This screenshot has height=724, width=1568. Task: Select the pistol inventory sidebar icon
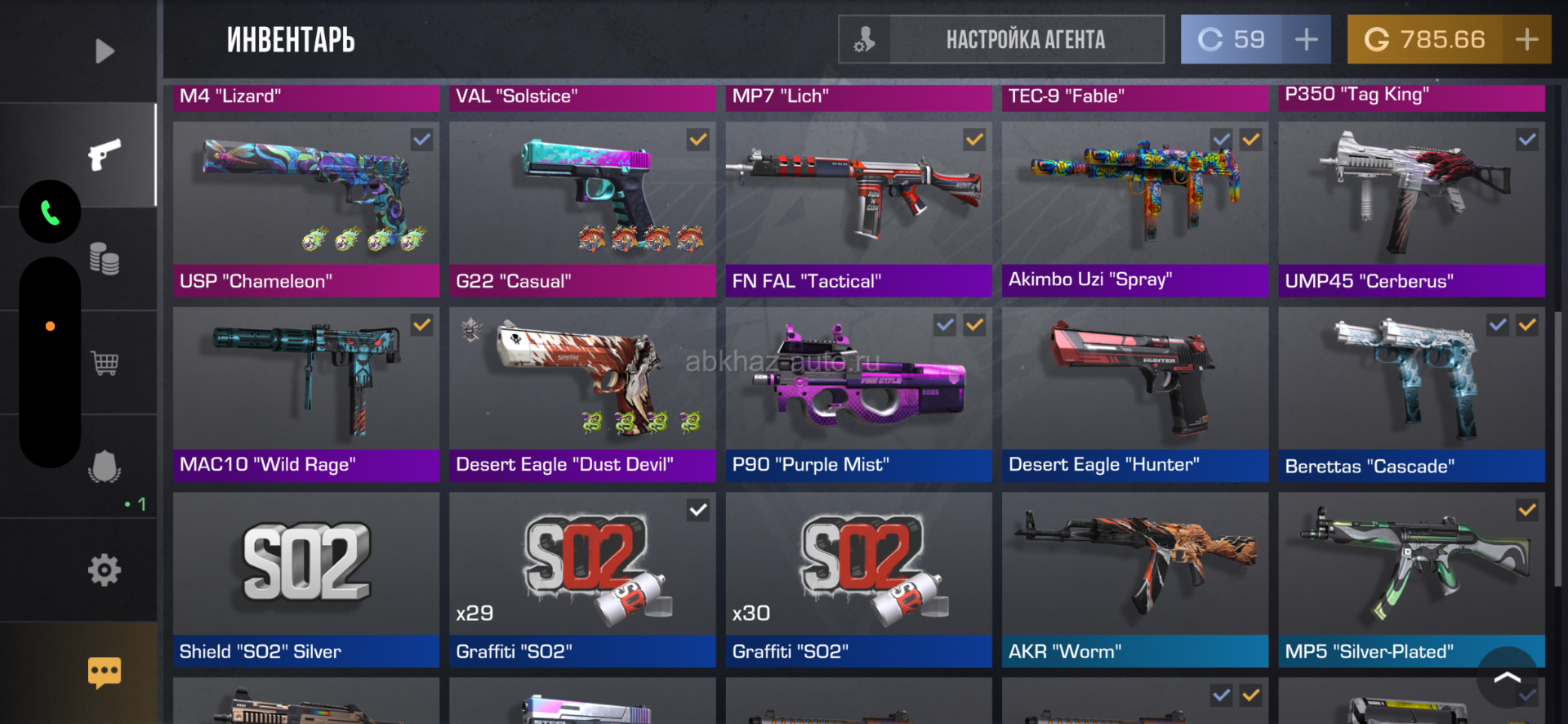105,154
